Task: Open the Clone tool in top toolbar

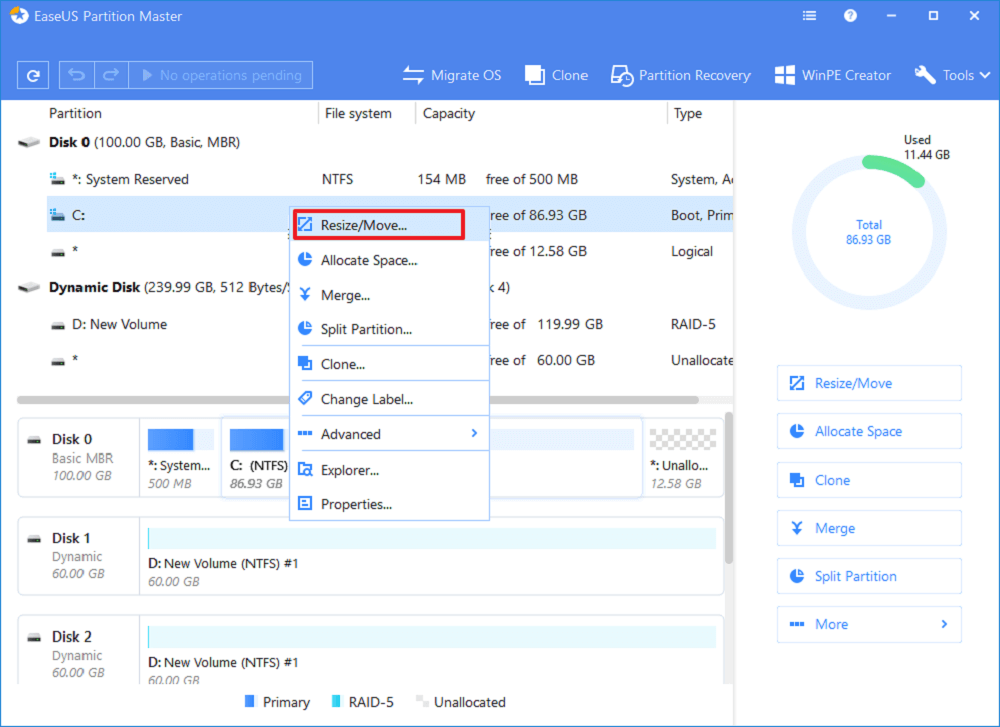Action: (556, 75)
